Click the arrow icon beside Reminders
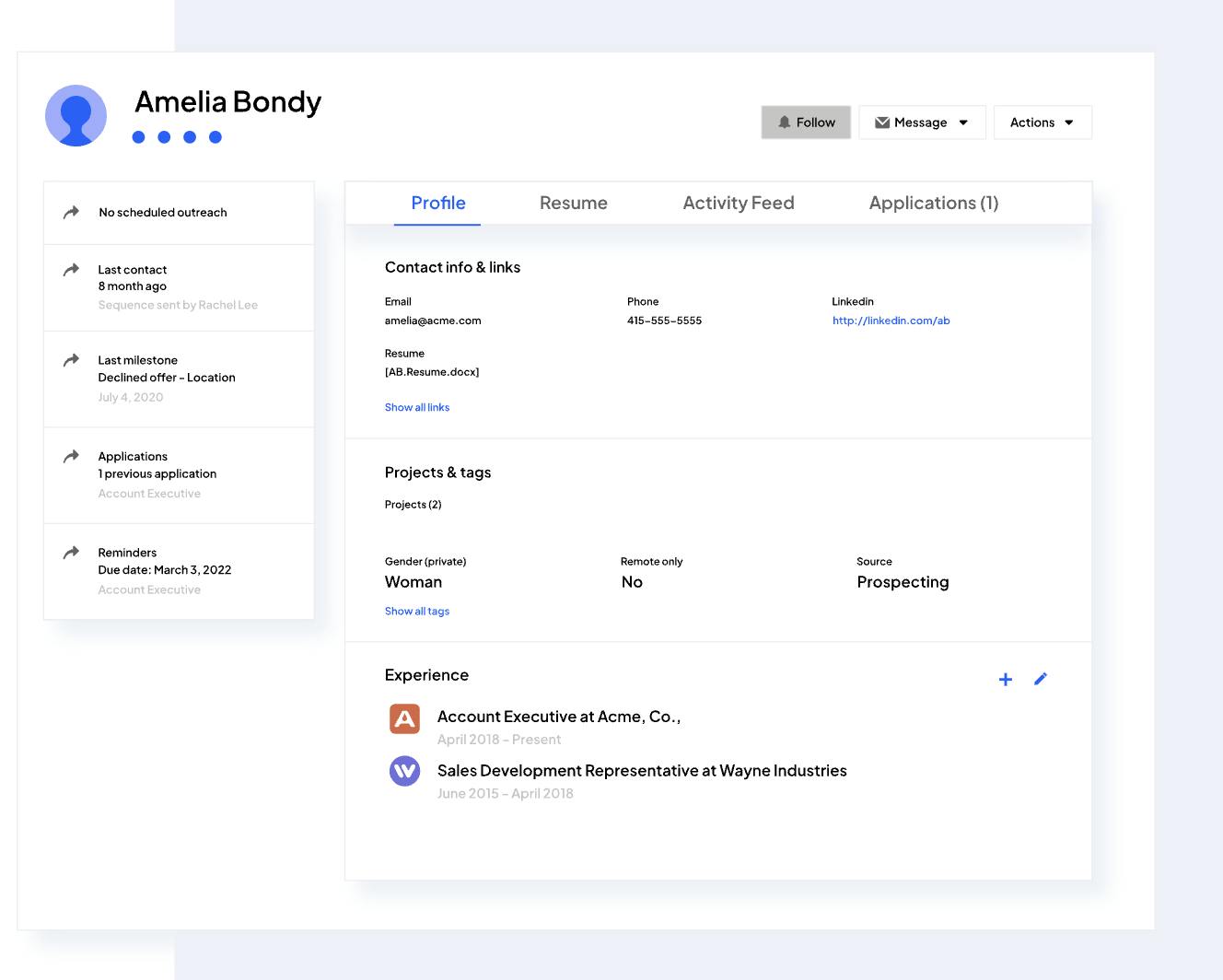 click(71, 553)
